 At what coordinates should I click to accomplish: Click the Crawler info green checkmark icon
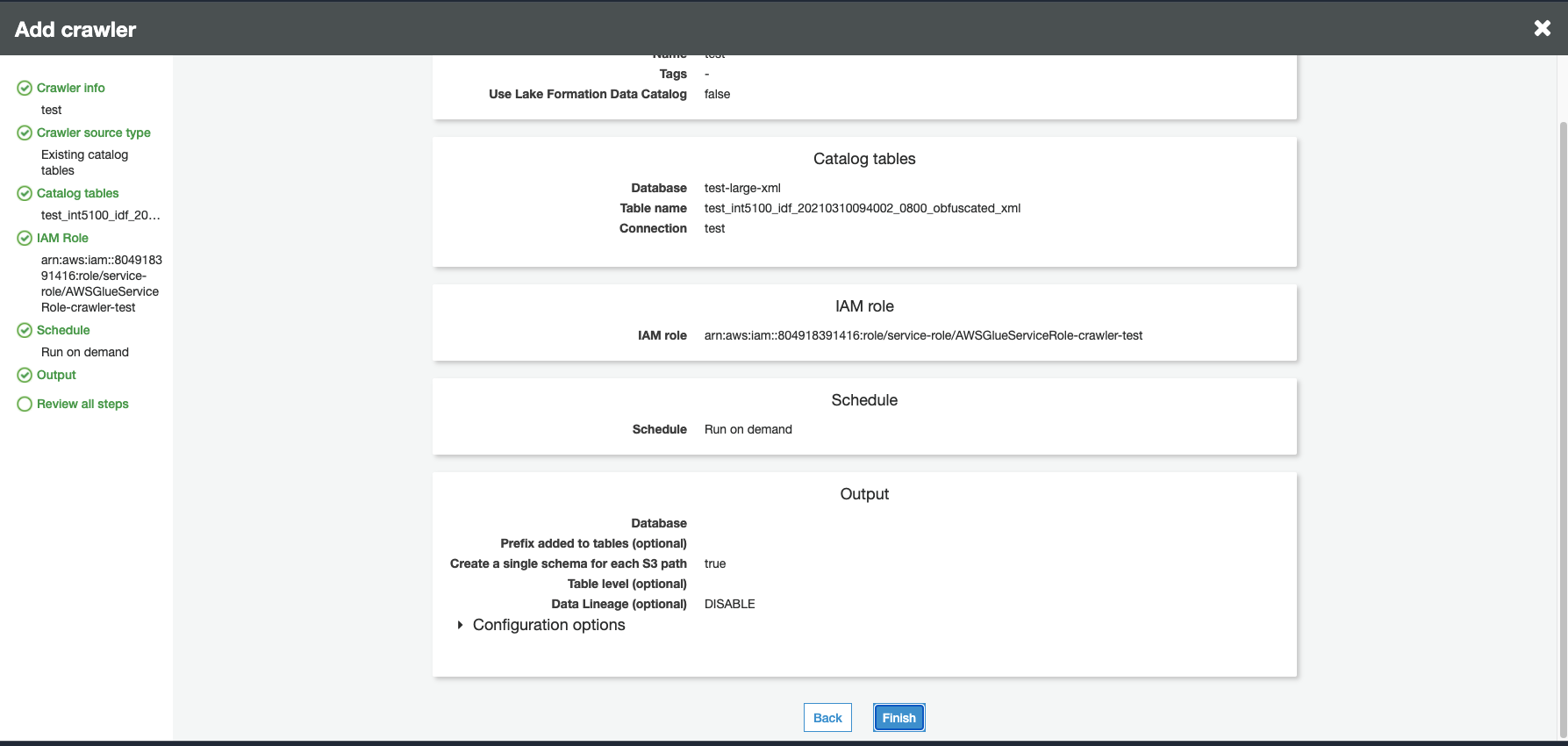[25, 89]
